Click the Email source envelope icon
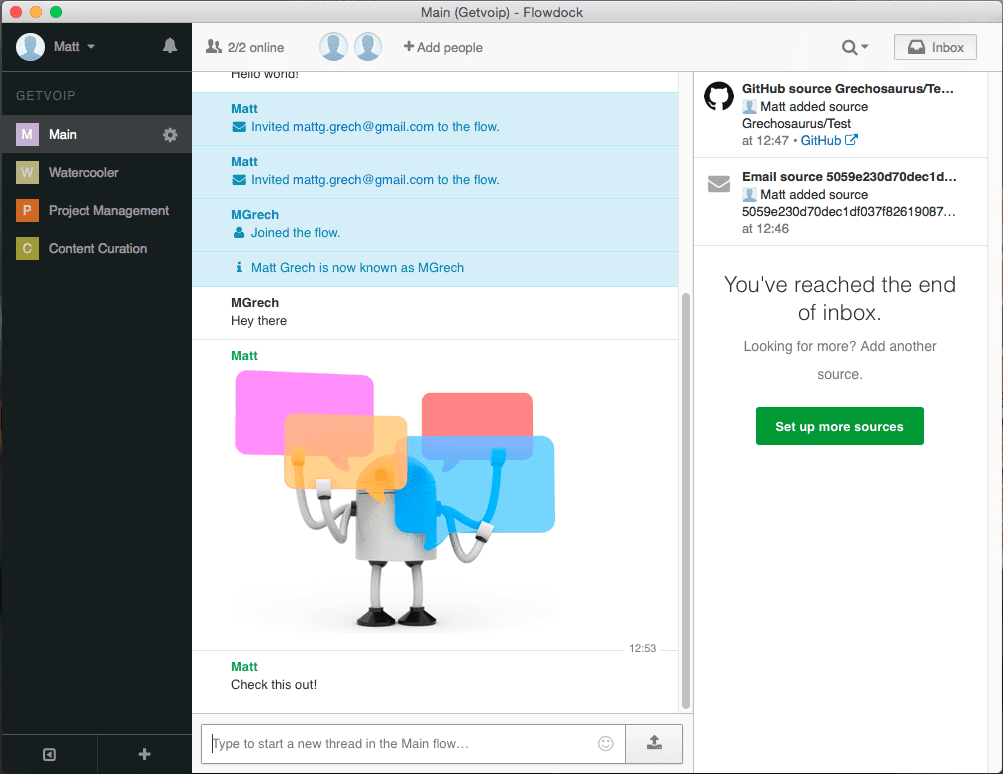 (718, 184)
